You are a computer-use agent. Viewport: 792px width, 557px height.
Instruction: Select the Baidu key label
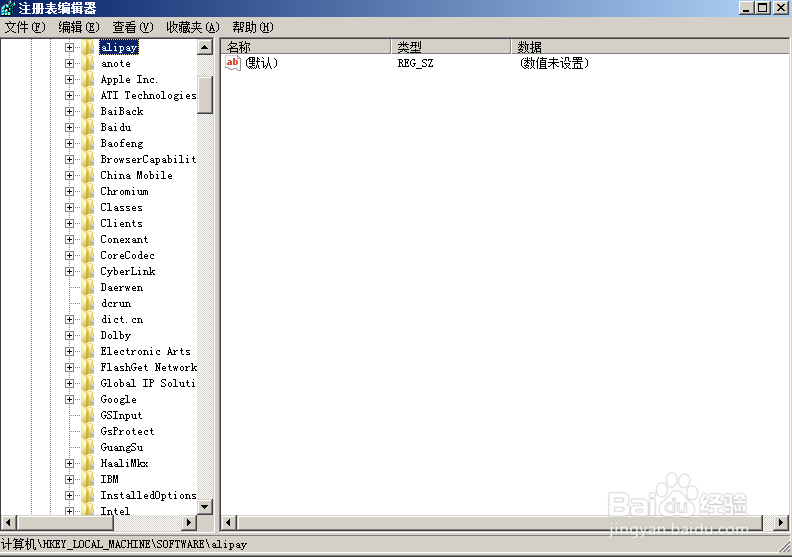tap(116, 127)
